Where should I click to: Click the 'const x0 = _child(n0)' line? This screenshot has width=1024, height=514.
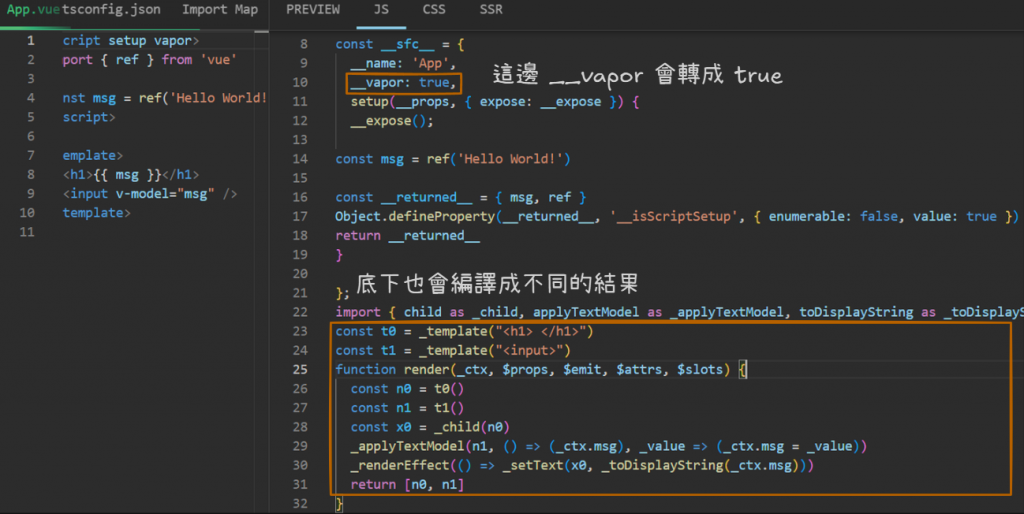(430, 427)
